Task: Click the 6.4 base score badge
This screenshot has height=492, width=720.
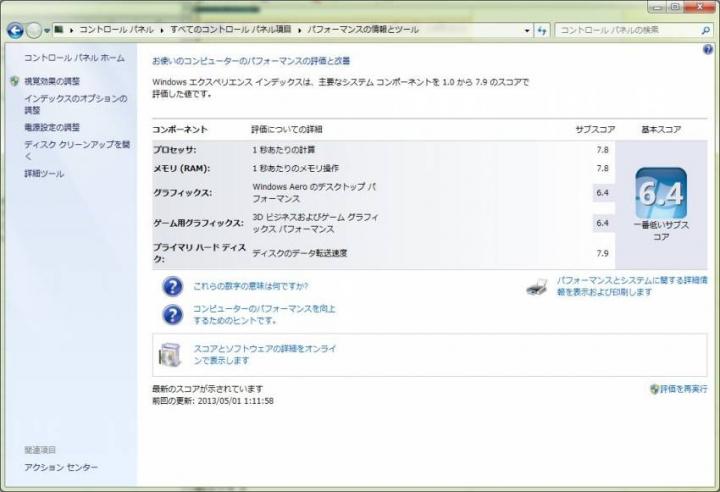Action: (x=660, y=194)
